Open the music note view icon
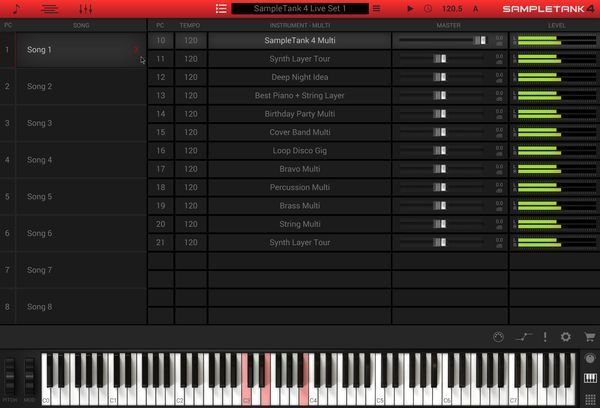Screen dimensions: 600x408 coord(16,8)
